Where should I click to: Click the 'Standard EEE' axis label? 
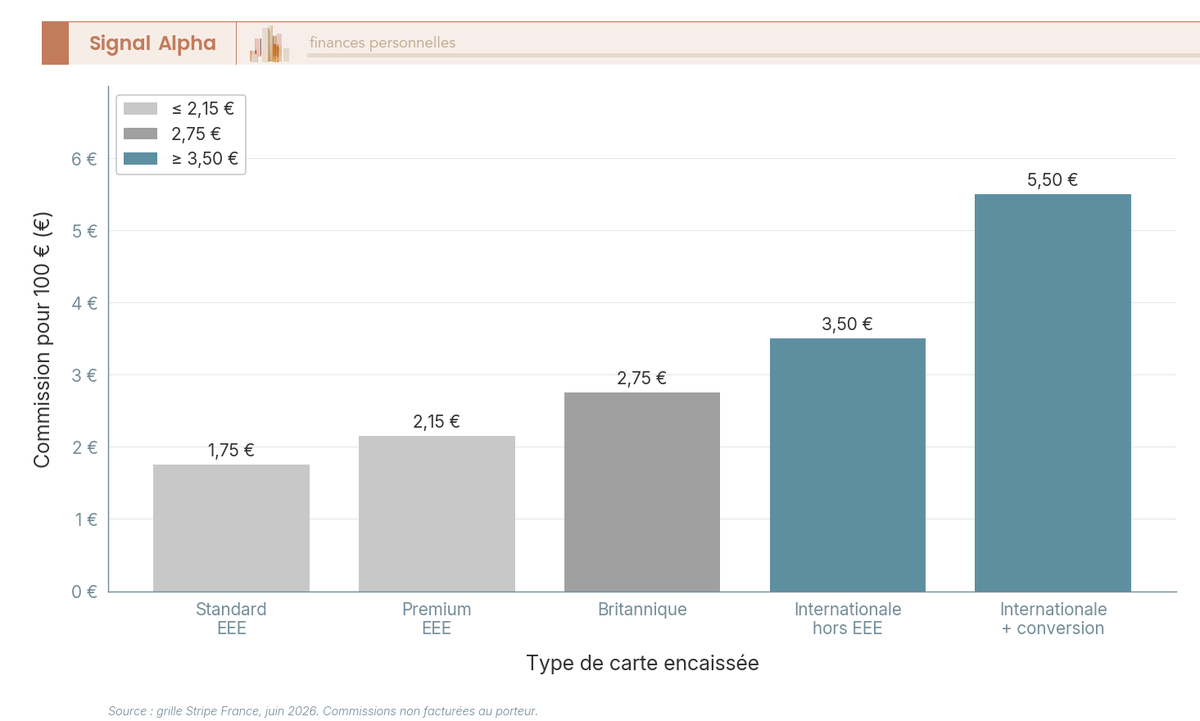point(231,619)
